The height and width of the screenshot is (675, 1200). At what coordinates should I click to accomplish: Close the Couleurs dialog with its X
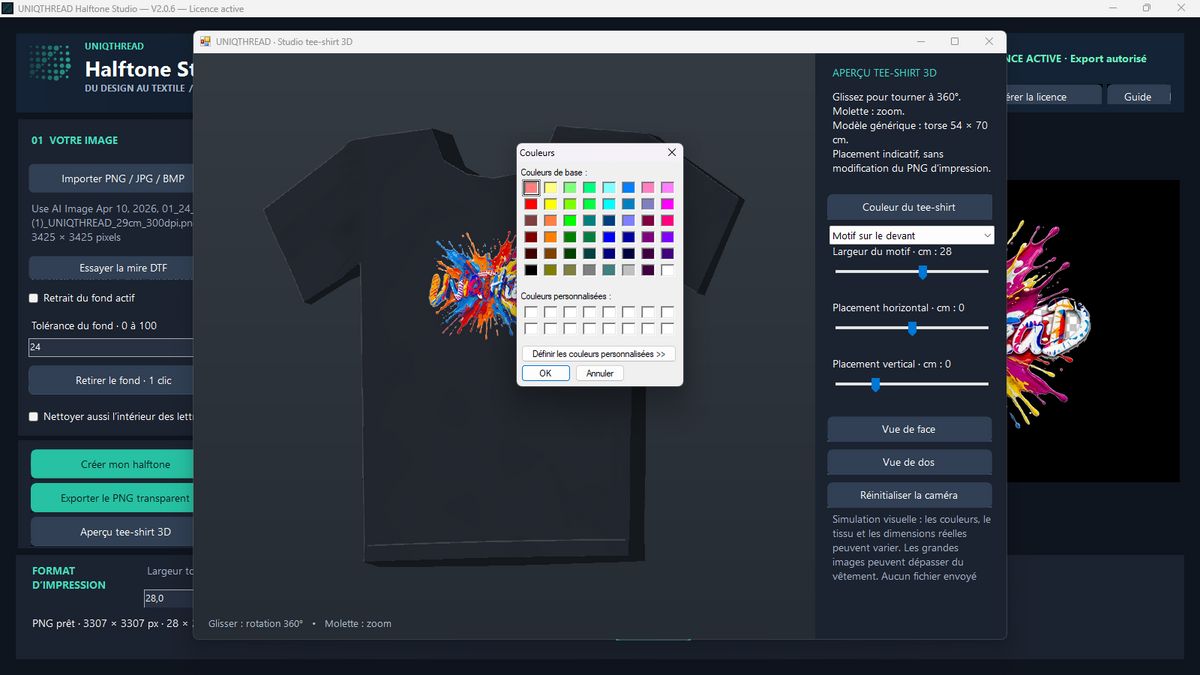pos(672,153)
